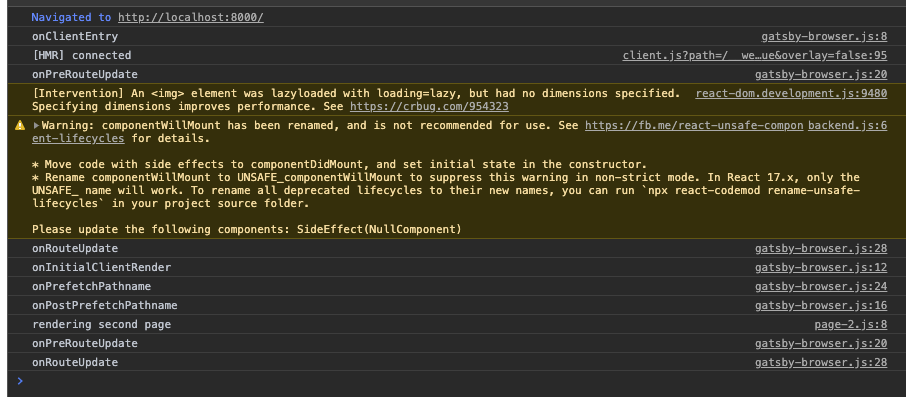Screen dimensions: 906x397
Task: Open gatsby-browser.js:16 for onPostPrefetchPathname
Action: coord(821,305)
